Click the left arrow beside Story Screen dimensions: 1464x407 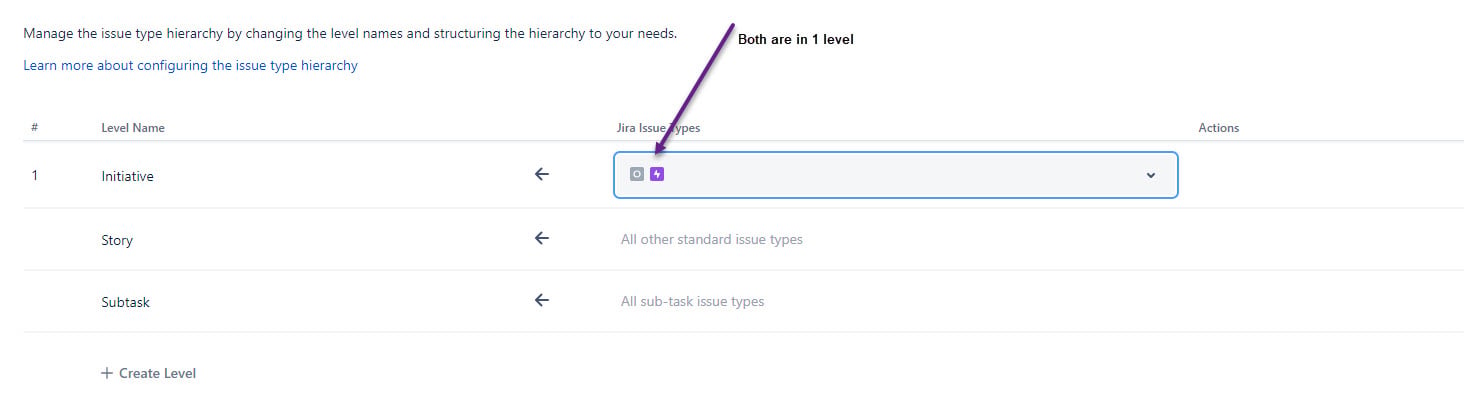tap(542, 238)
